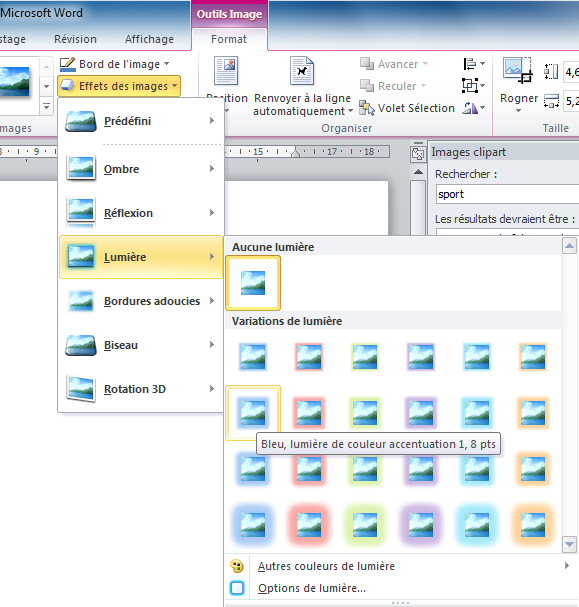Toggle the ruler view button above scrollbar
This screenshot has height=607, width=579.
(x=418, y=154)
